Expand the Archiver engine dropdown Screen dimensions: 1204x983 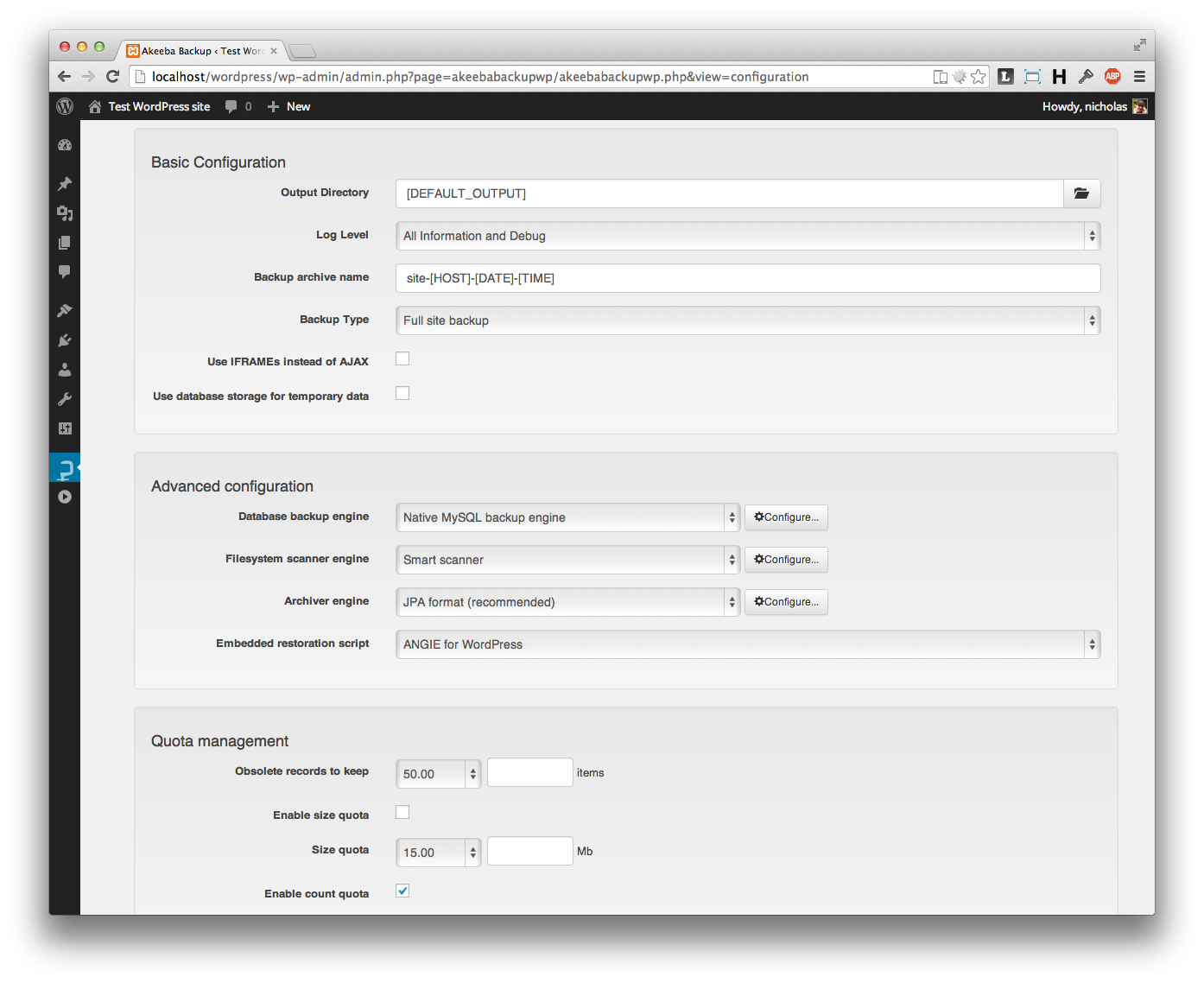pyautogui.click(x=567, y=602)
